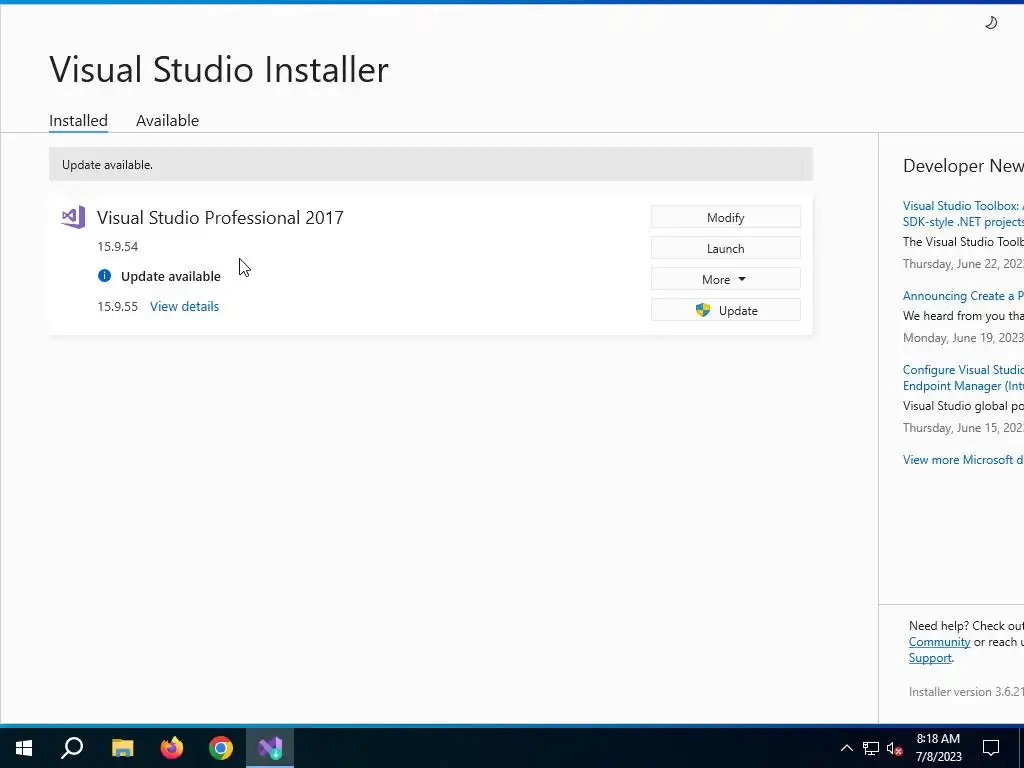The height and width of the screenshot is (768, 1024).
Task: Show hidden system tray icons
Action: [846, 748]
